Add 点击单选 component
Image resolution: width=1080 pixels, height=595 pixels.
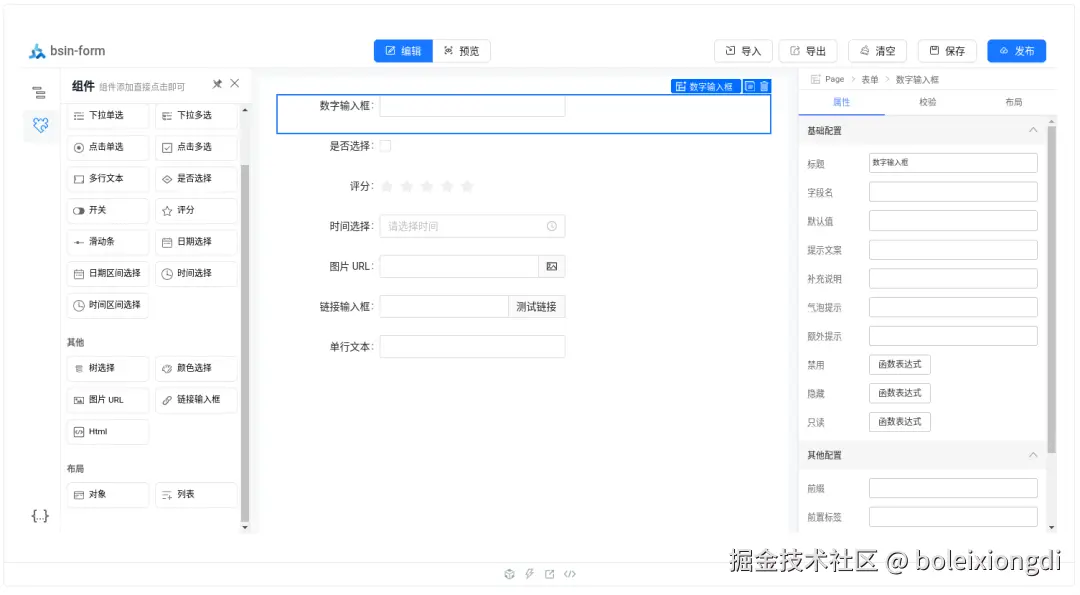[108, 147]
